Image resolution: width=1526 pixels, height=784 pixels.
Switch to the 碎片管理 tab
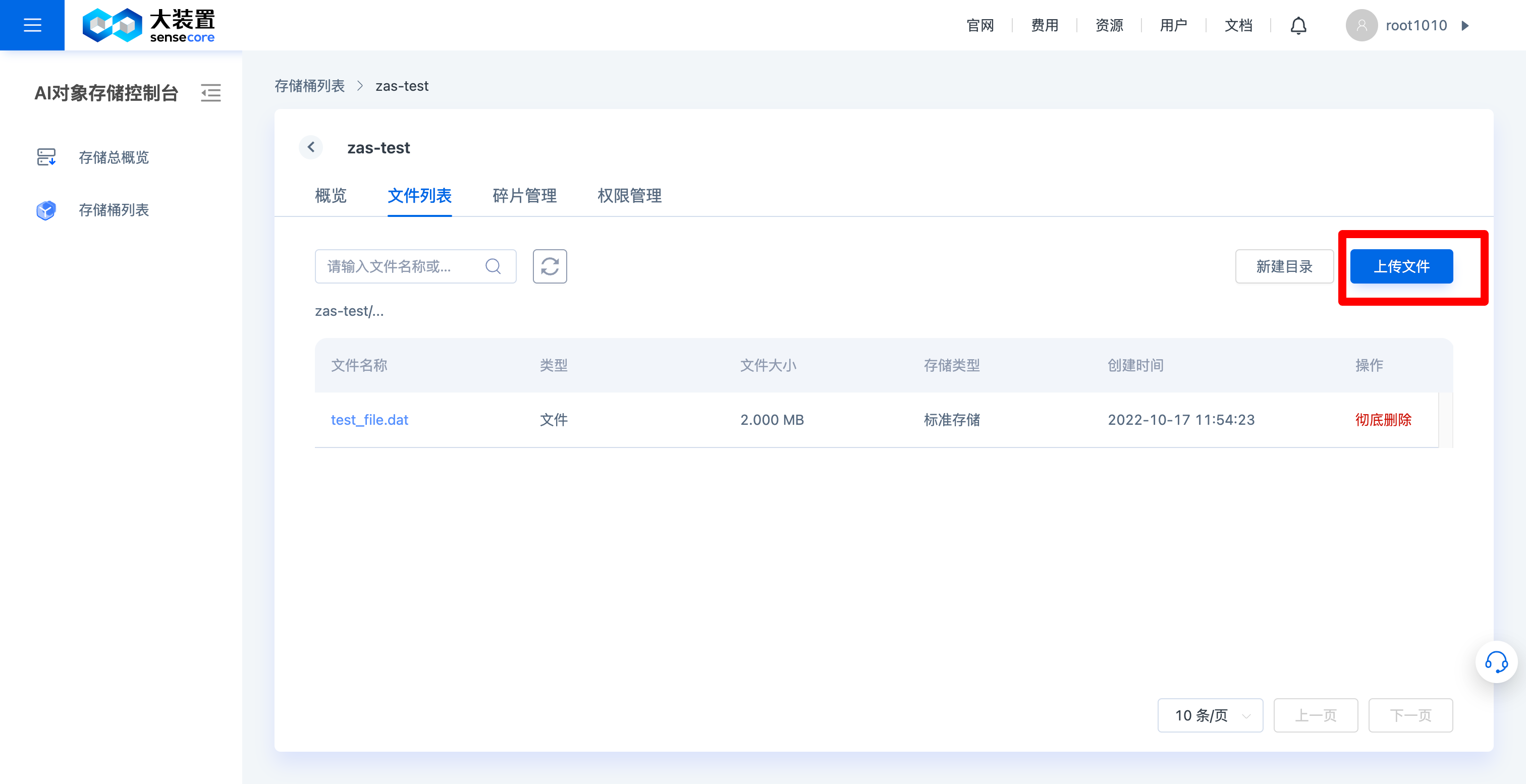coord(524,195)
